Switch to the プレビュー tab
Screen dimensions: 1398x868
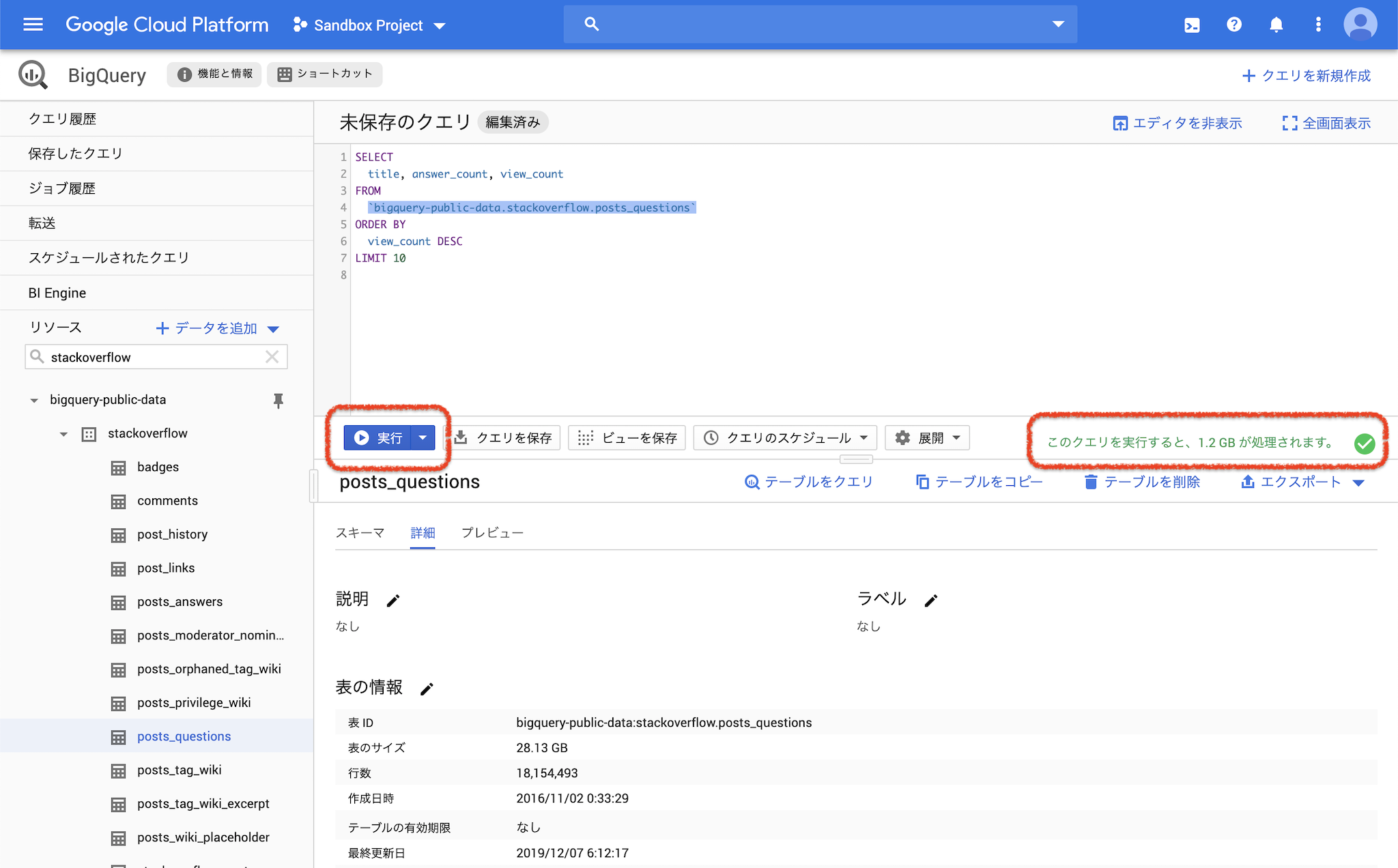coord(492,533)
